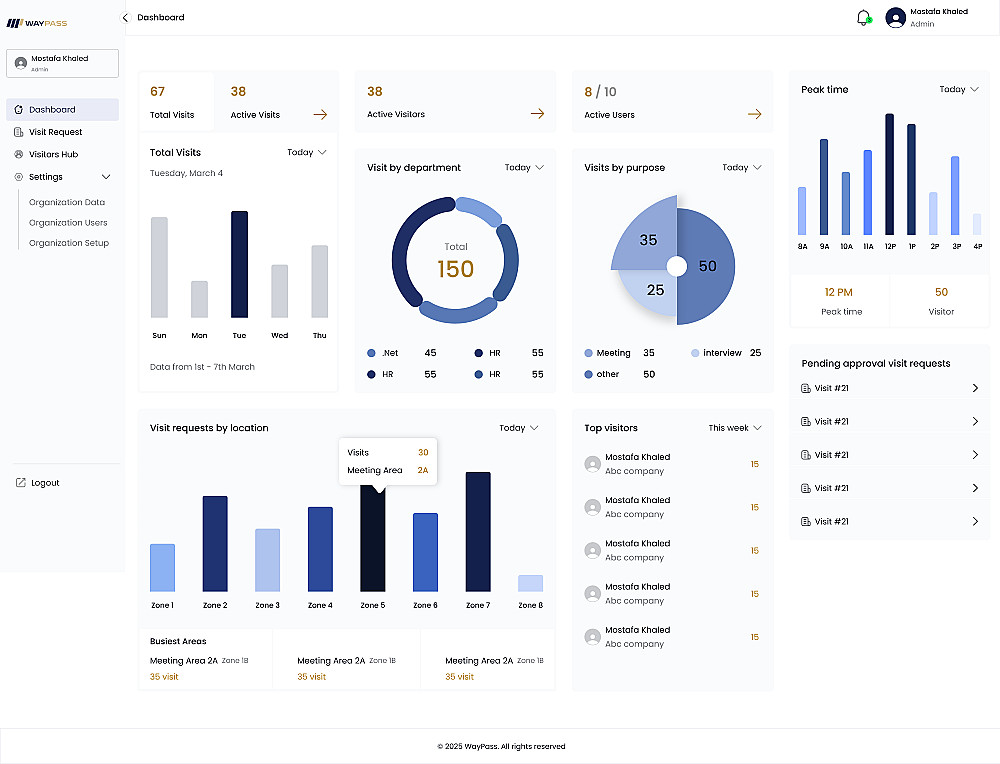Click the other legend color dot
1000x764 pixels.
click(589, 374)
